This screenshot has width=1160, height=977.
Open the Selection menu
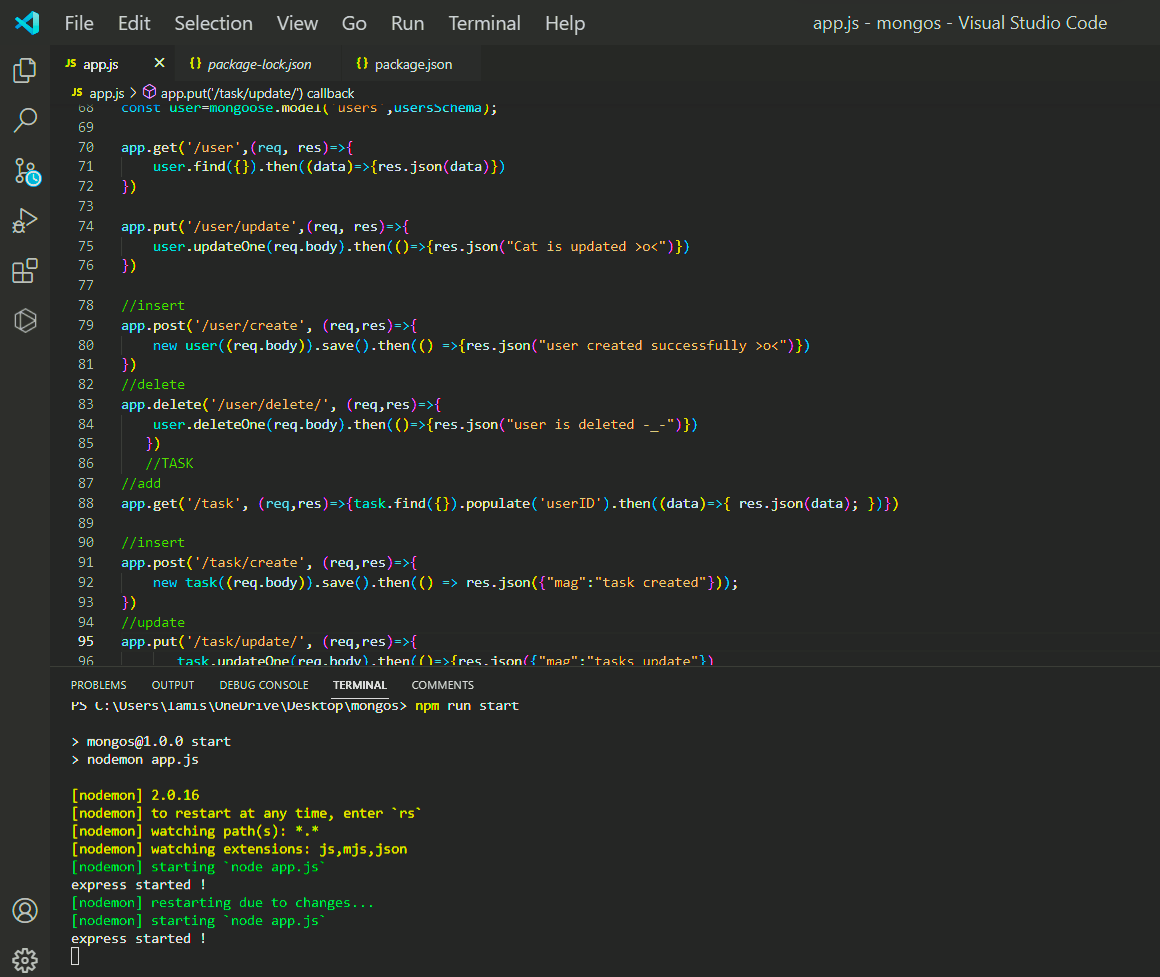(214, 24)
